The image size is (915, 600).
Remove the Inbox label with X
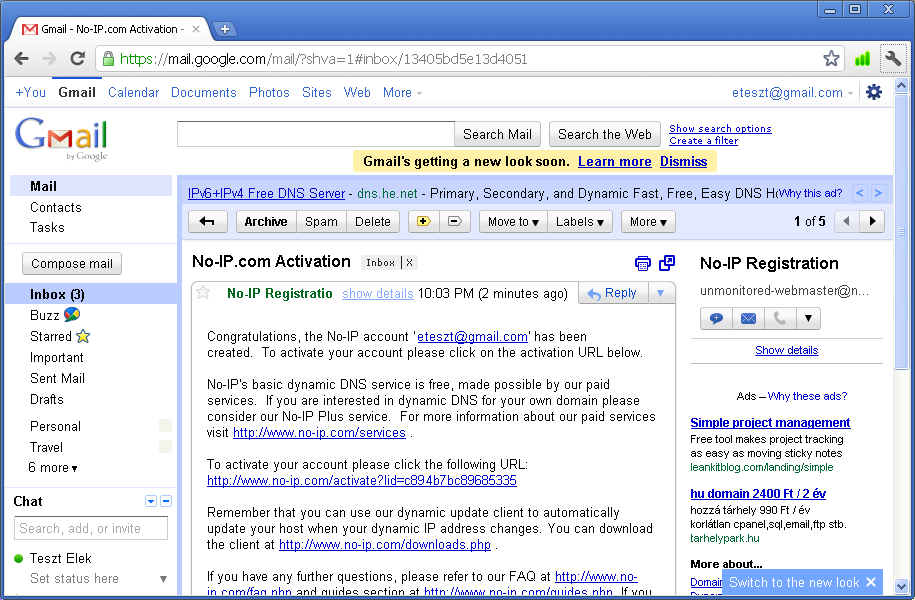pos(410,263)
